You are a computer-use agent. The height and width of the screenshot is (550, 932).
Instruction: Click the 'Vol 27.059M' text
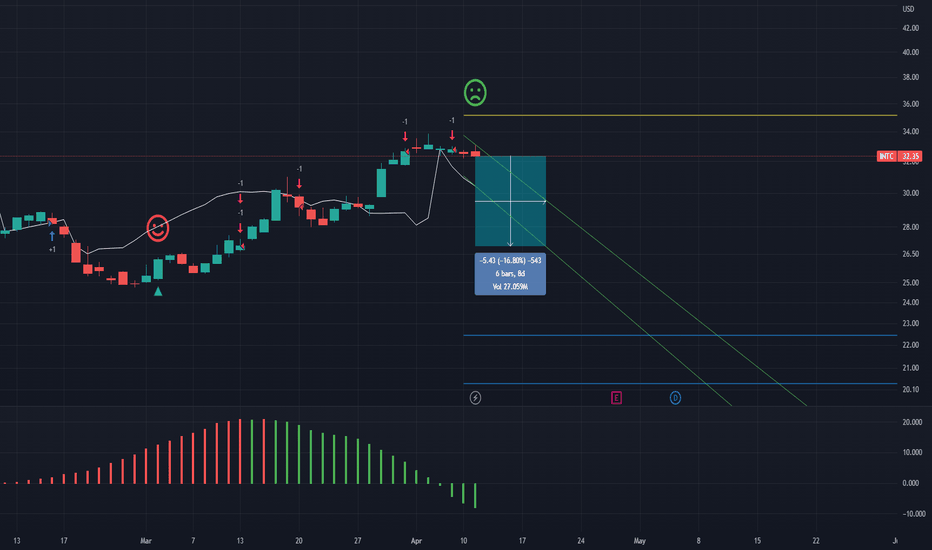(x=510, y=287)
